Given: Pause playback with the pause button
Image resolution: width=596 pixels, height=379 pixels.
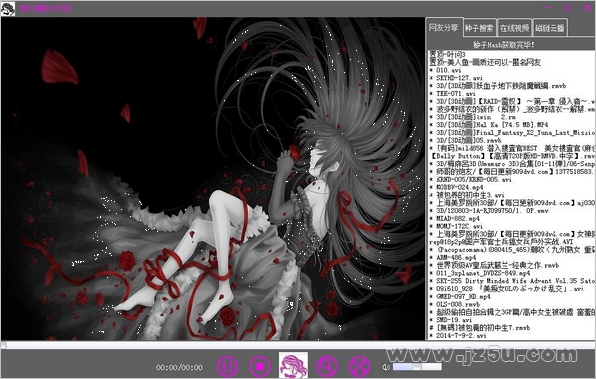Looking at the screenshot, I should point(227,367).
